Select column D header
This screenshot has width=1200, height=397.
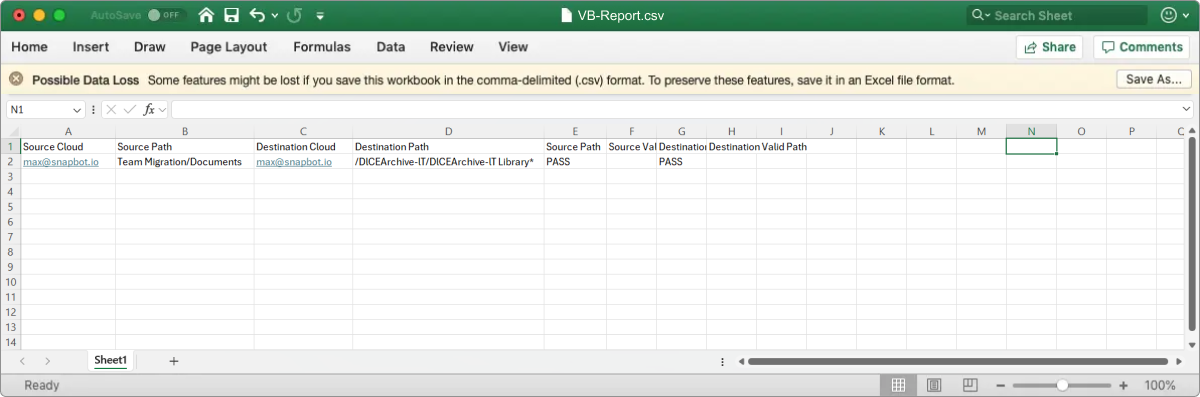448,131
